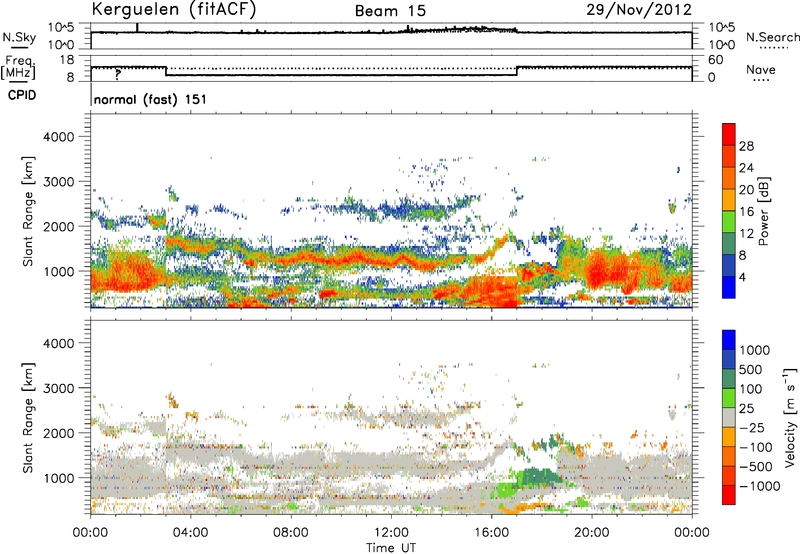Click the 'Beam 15' label

coord(390,11)
